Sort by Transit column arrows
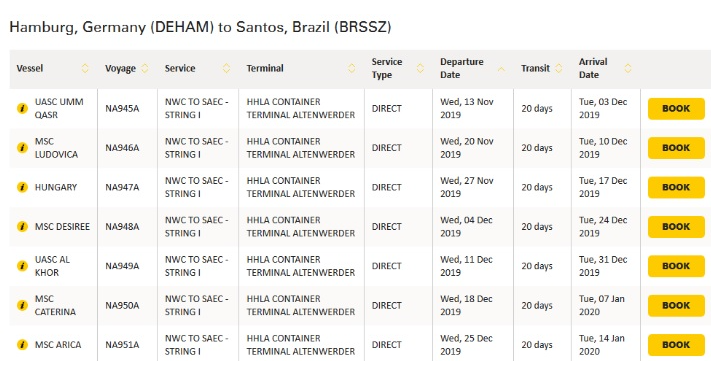The height and width of the screenshot is (385, 711). click(x=559, y=68)
